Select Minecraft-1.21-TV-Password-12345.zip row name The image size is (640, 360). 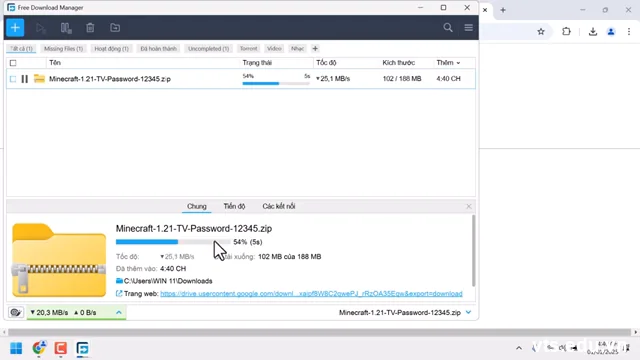(x=110, y=79)
